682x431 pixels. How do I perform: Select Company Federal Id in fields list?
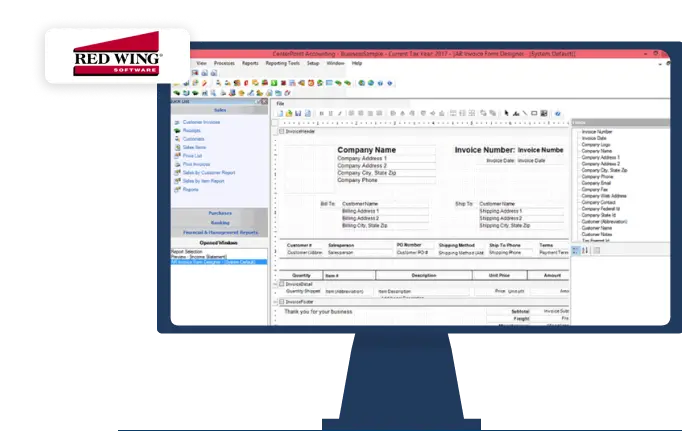601,209
